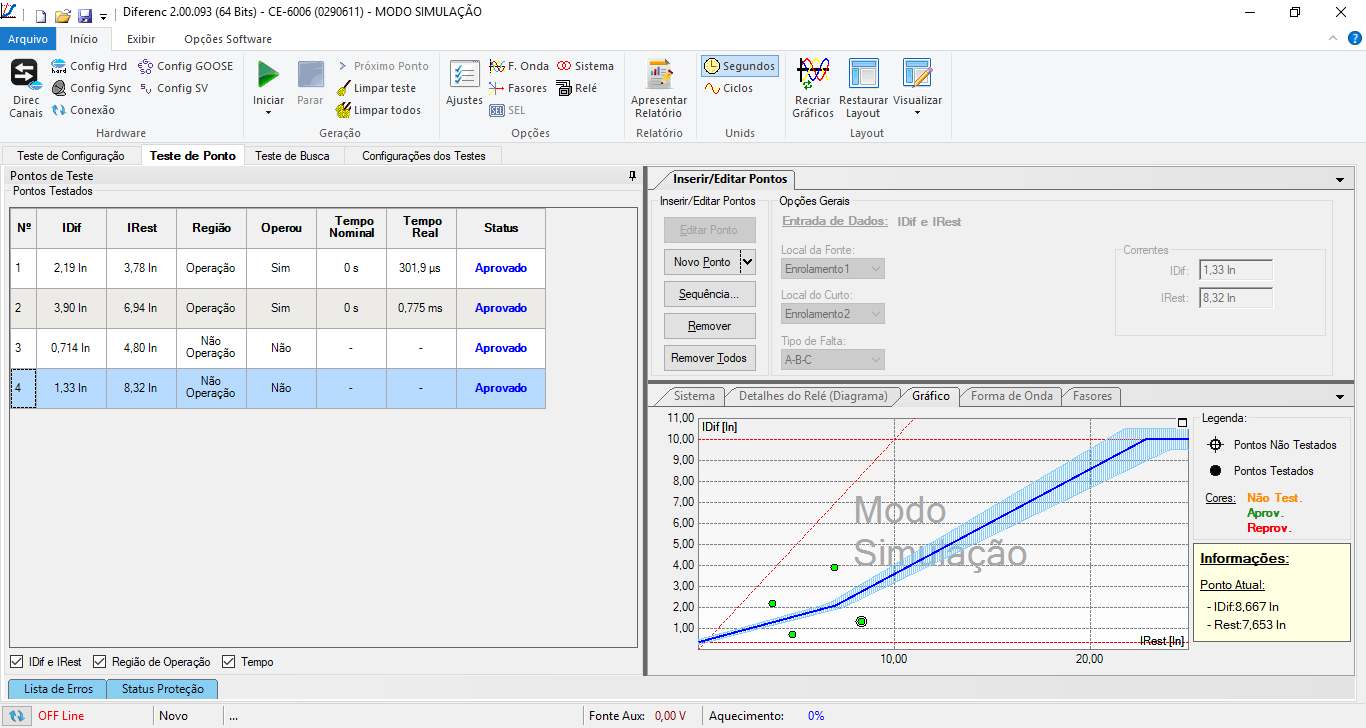Open the Tipo de Falta A-B-C combo box

pos(832,359)
